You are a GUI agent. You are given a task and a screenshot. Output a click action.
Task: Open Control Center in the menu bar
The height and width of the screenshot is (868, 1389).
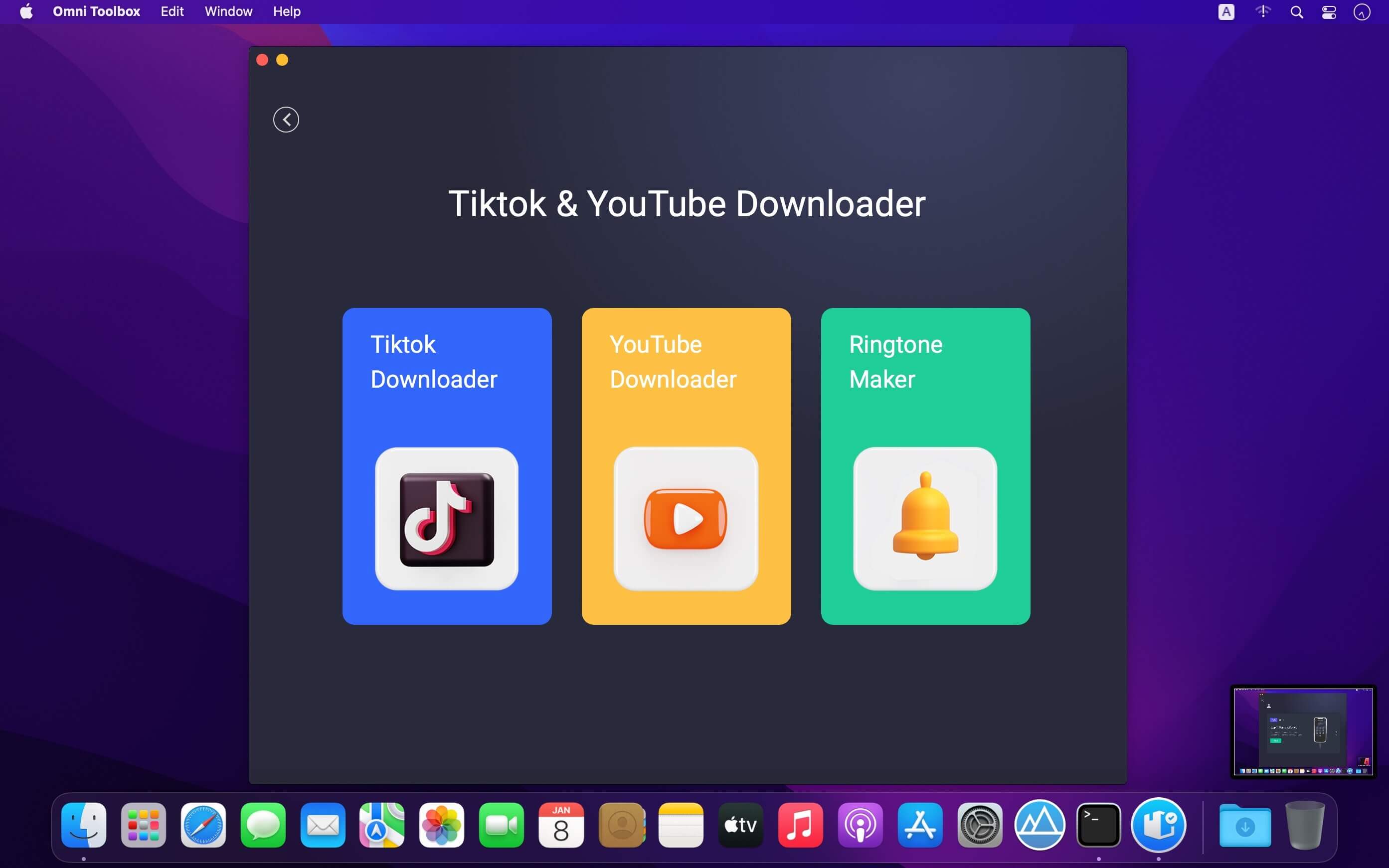[1329, 11]
